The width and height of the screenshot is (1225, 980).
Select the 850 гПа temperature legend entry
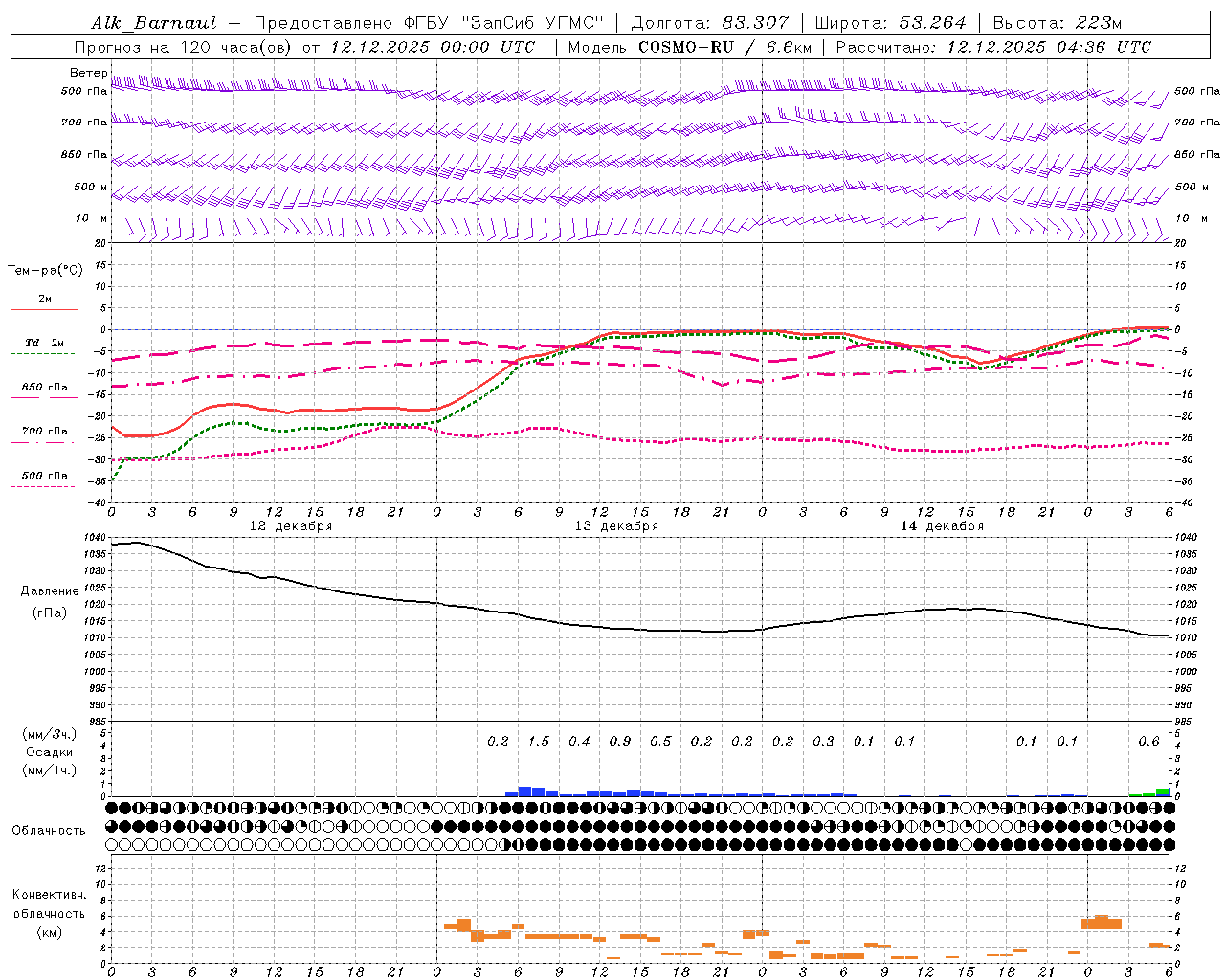45,387
